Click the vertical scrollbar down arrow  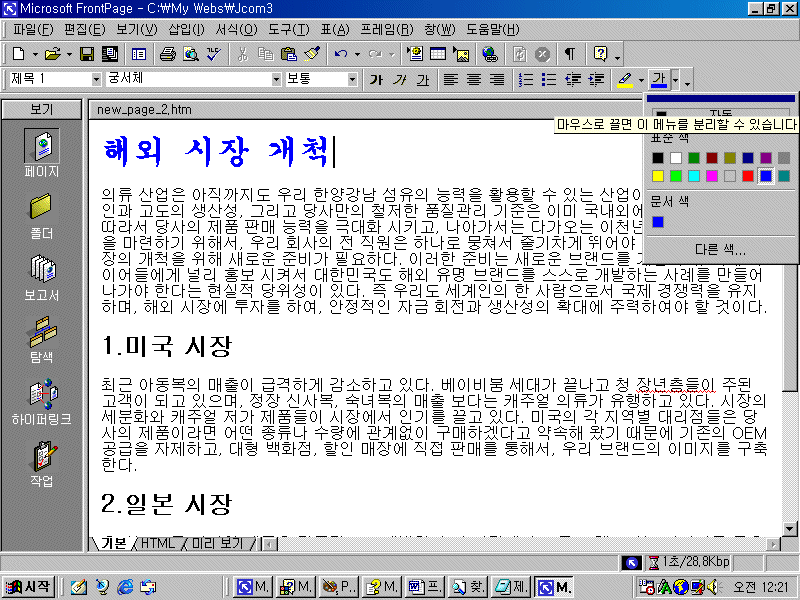click(x=789, y=529)
